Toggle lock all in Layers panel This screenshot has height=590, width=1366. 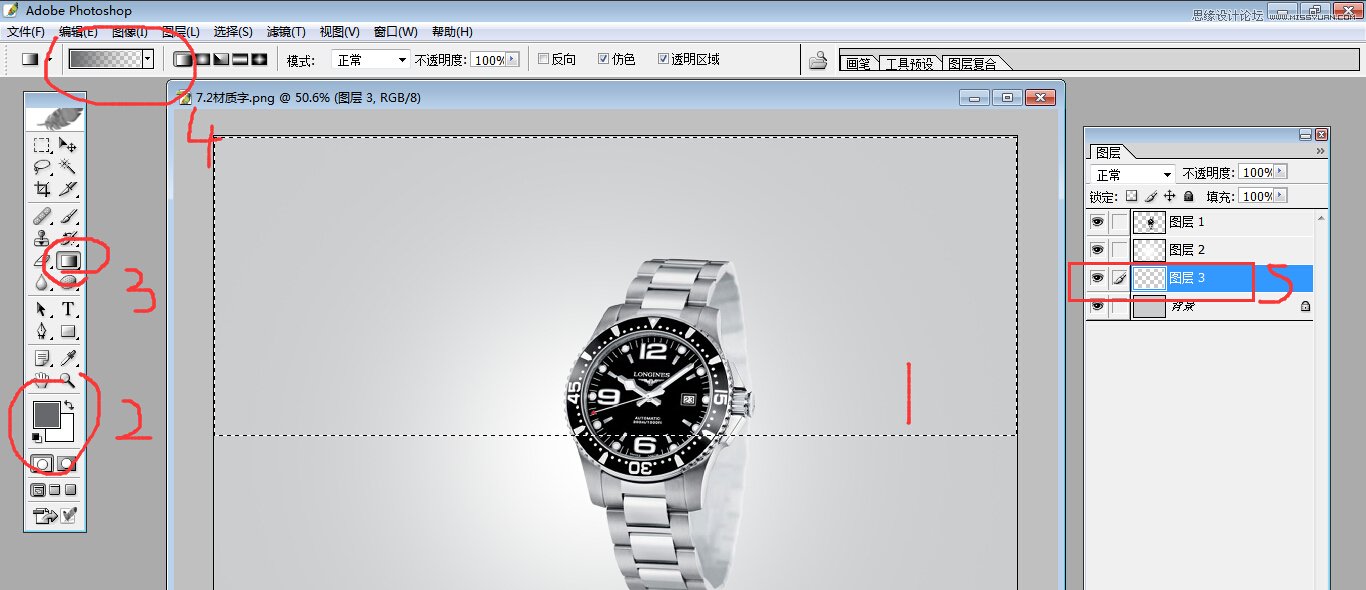click(x=1188, y=196)
